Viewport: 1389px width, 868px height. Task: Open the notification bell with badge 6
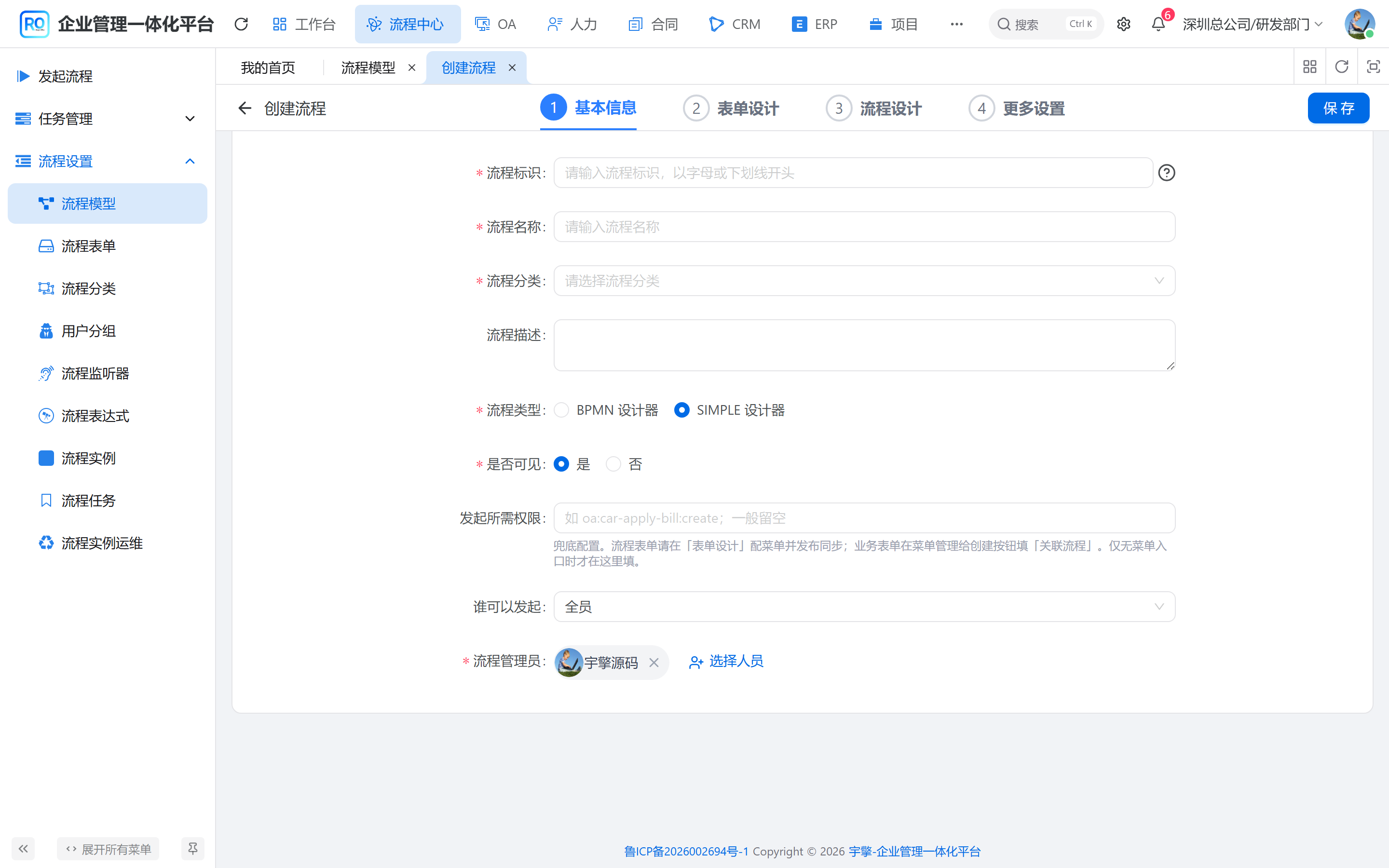click(1158, 24)
